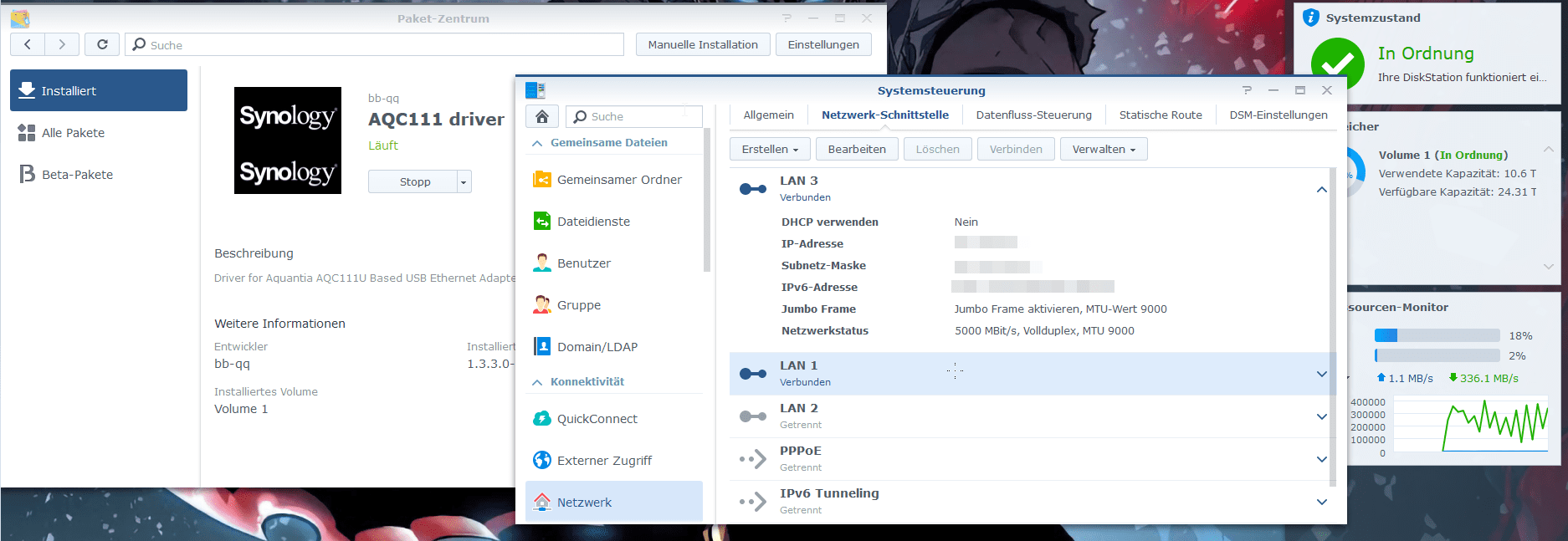1568x541 pixels.
Task: Go to Systemsteuerung home
Action: [x=542, y=116]
